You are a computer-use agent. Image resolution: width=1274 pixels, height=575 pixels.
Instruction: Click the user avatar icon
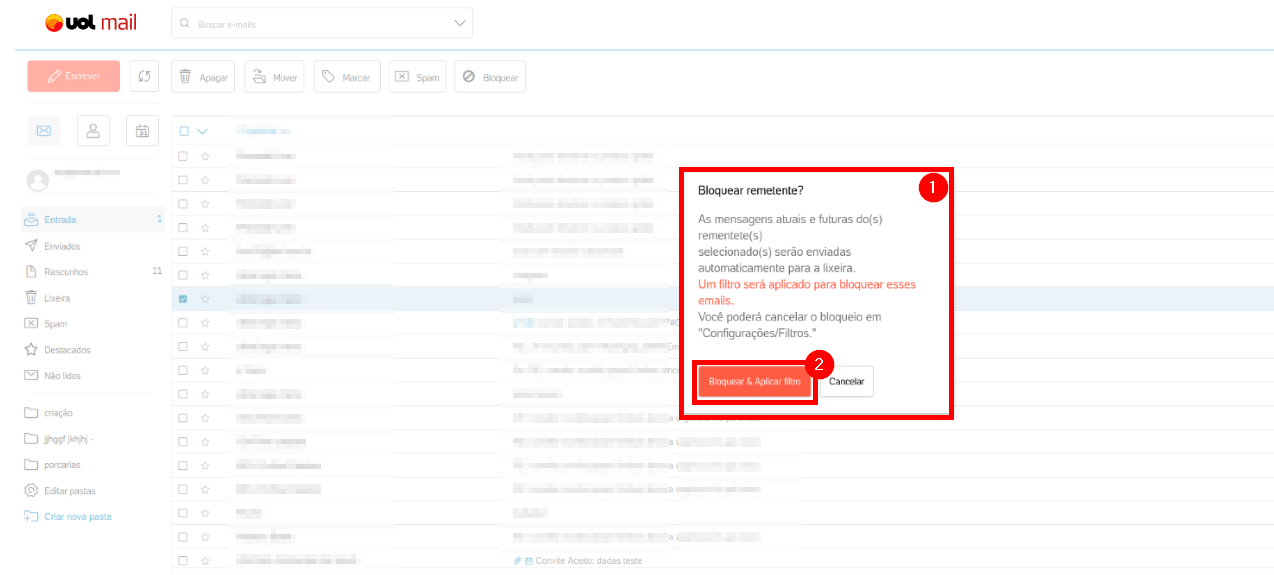[x=38, y=180]
